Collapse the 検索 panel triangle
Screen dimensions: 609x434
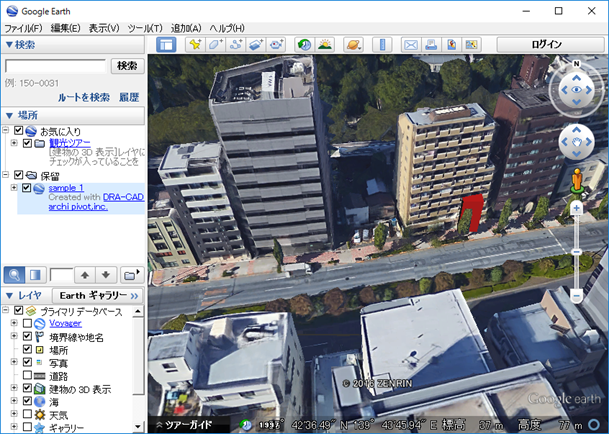point(9,45)
